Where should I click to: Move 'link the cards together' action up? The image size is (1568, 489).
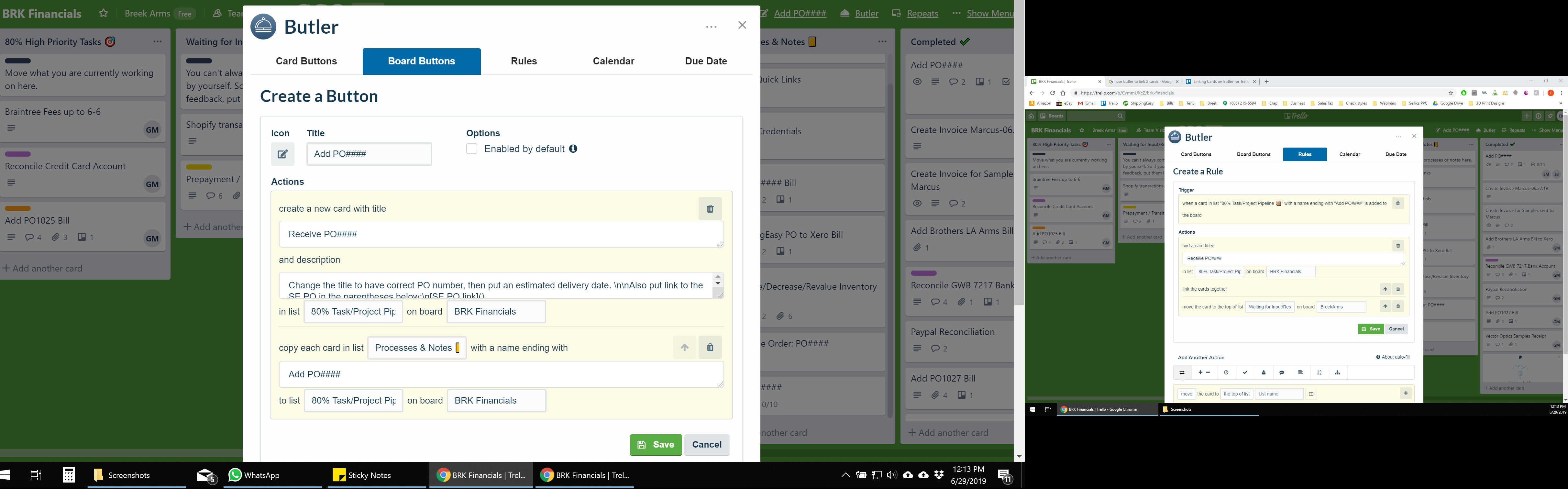1385,289
